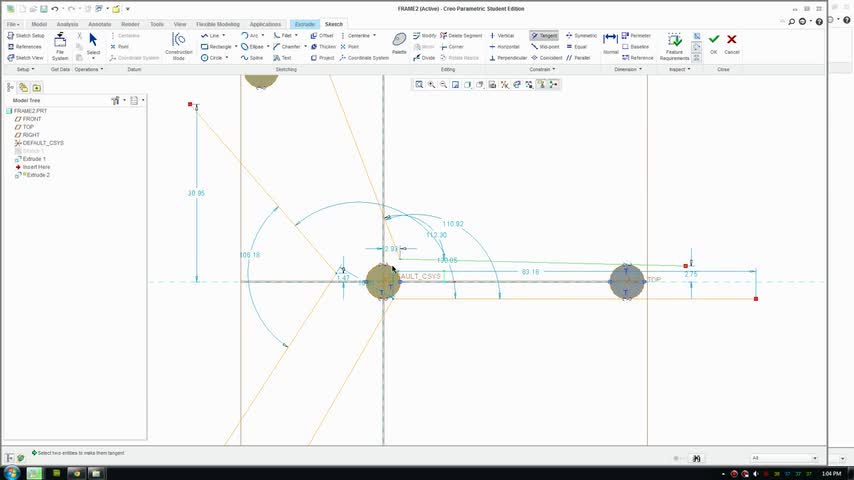Screen dimensions: 854x480
Task: Open the Arc tool dropdown arrow
Action: [263, 35]
